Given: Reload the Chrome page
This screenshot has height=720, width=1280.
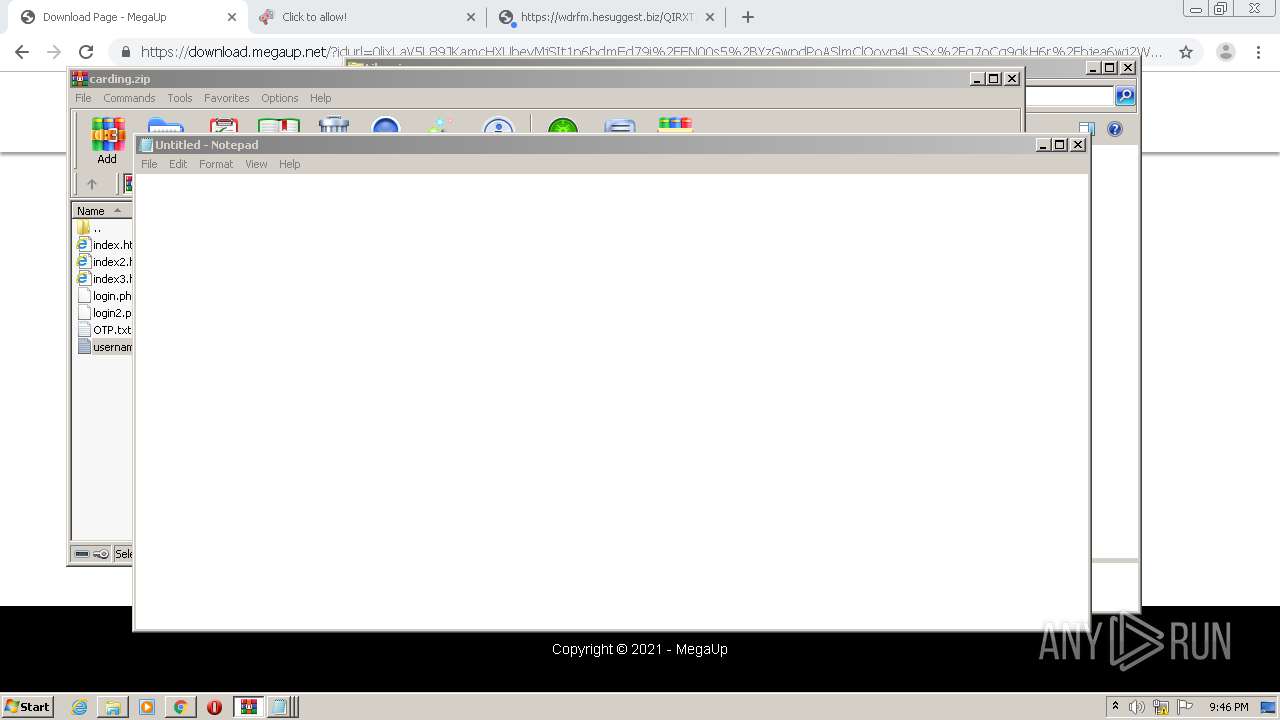Looking at the screenshot, I should click(86, 52).
